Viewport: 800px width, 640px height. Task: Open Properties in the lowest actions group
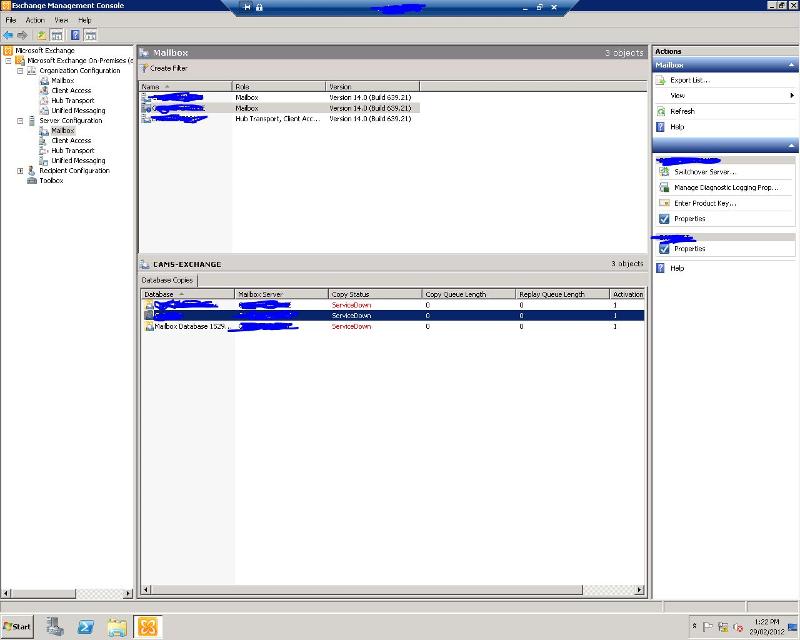(689, 249)
